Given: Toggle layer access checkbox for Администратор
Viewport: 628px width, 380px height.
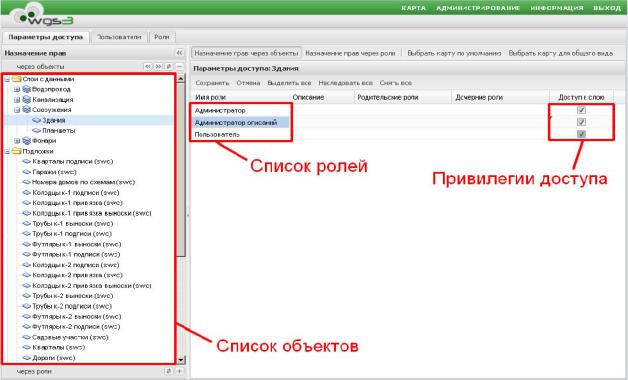Looking at the screenshot, I should pos(582,110).
